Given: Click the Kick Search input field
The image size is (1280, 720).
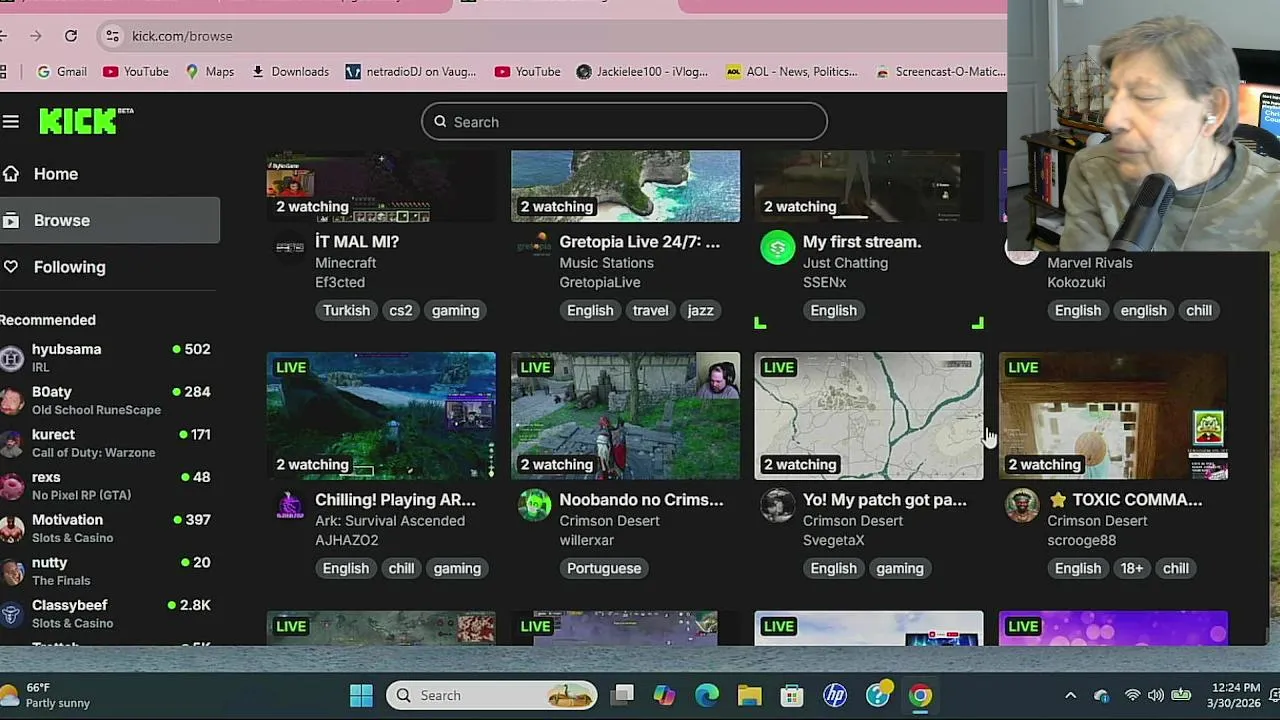Looking at the screenshot, I should point(624,122).
